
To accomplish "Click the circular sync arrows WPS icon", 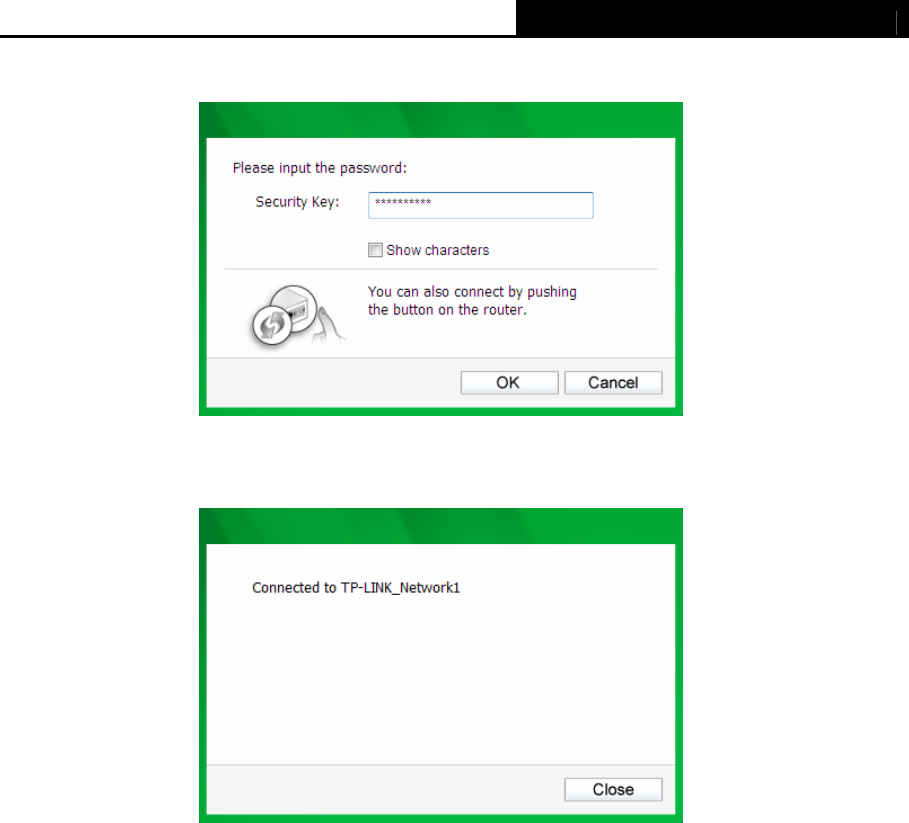I will (272, 325).
